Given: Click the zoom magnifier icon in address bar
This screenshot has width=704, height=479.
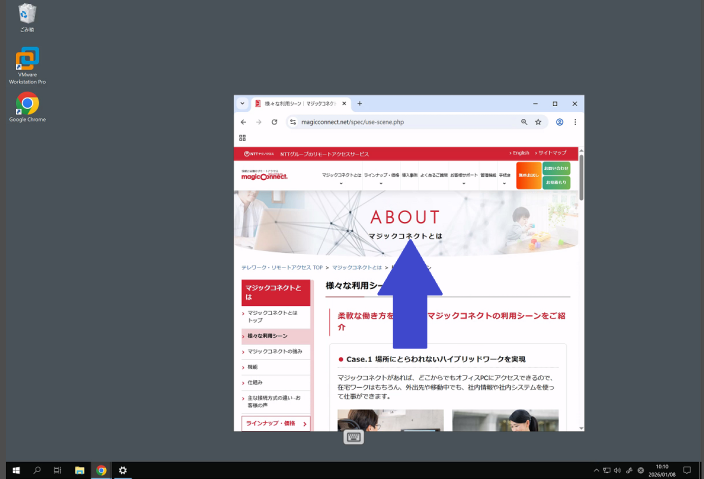Looking at the screenshot, I should tap(524, 122).
